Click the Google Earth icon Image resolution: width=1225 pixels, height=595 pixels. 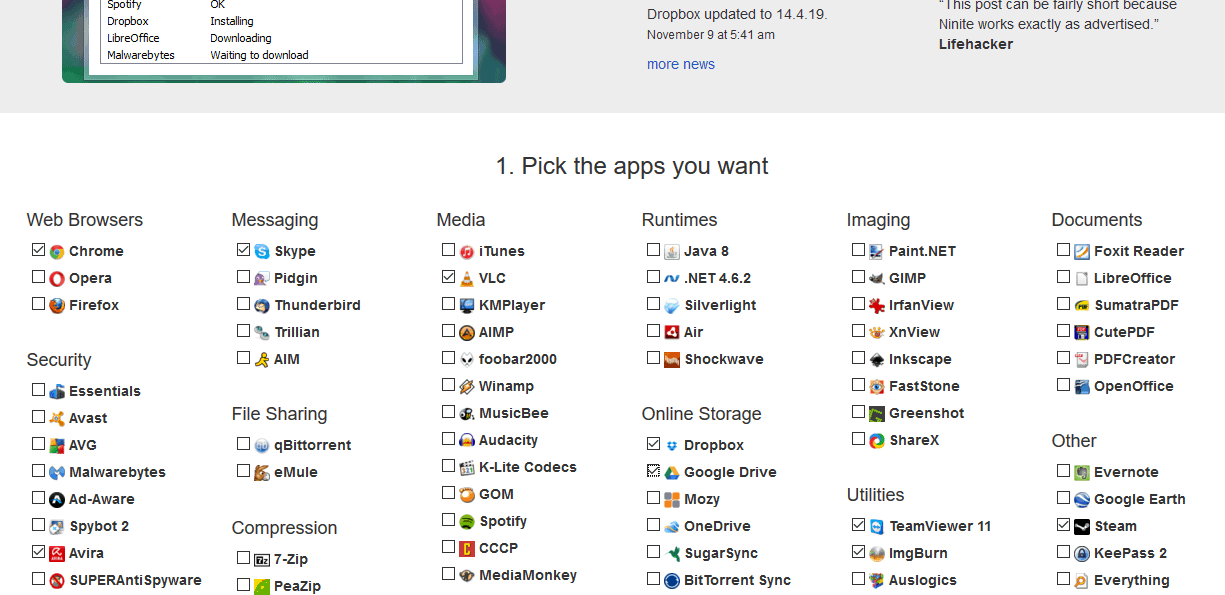coord(1082,500)
